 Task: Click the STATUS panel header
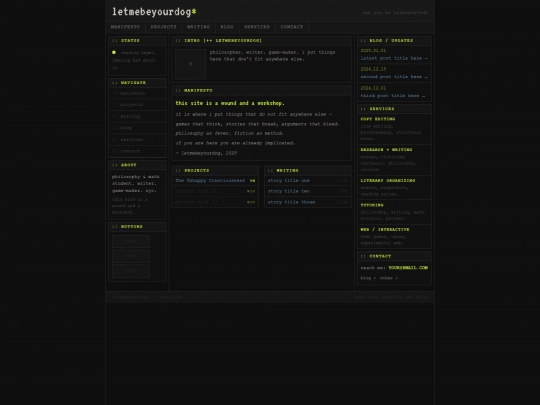pos(137,41)
